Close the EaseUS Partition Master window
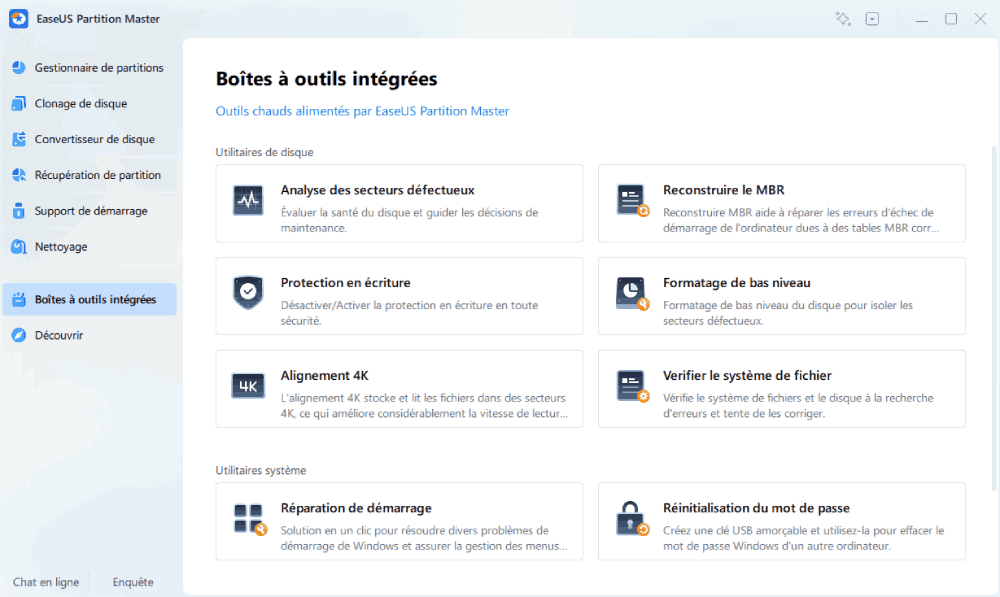 980,19
